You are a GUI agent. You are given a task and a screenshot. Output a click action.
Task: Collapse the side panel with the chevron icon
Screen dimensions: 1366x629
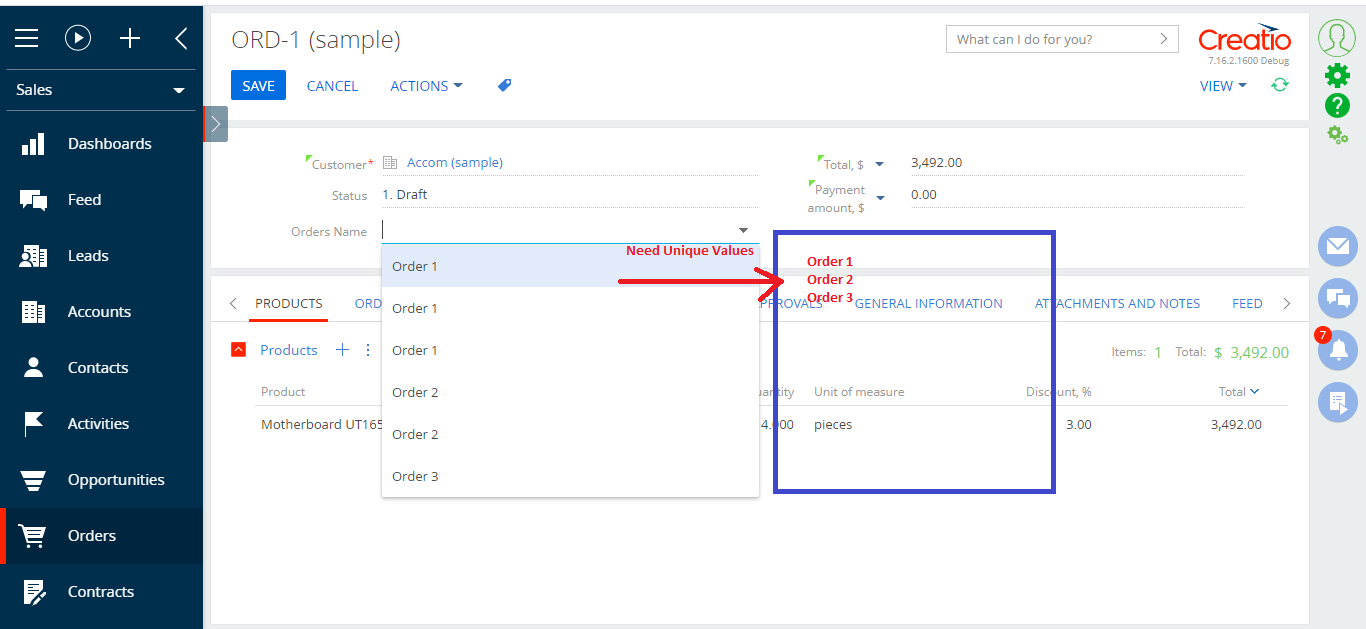[180, 38]
